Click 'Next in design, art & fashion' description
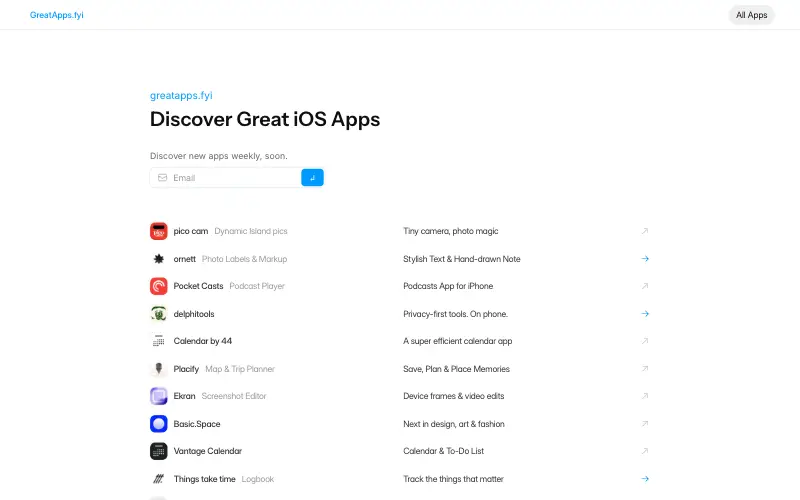Viewport: 800px width, 500px height. pyautogui.click(x=454, y=423)
